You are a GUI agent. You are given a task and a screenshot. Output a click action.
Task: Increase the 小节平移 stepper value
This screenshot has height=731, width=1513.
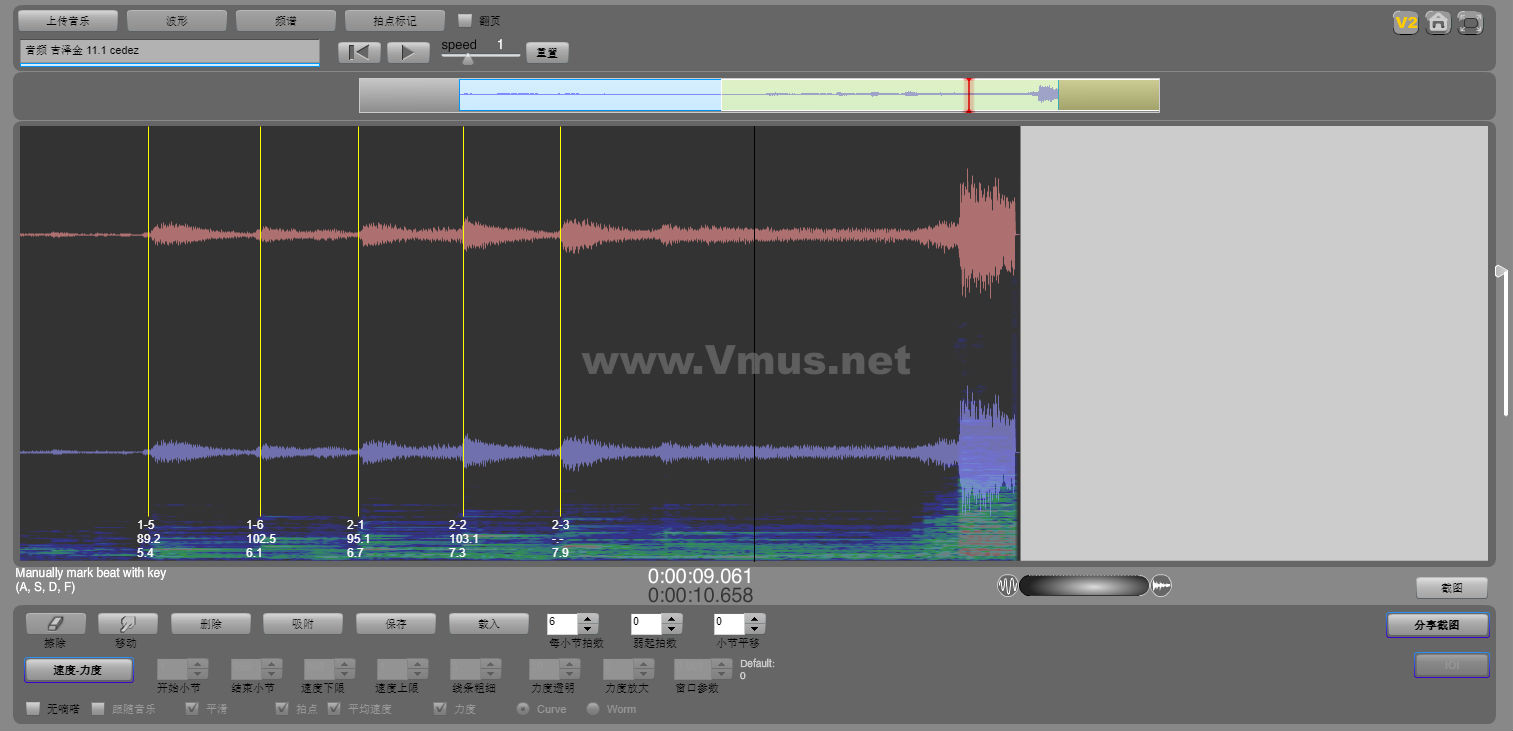click(x=755, y=618)
